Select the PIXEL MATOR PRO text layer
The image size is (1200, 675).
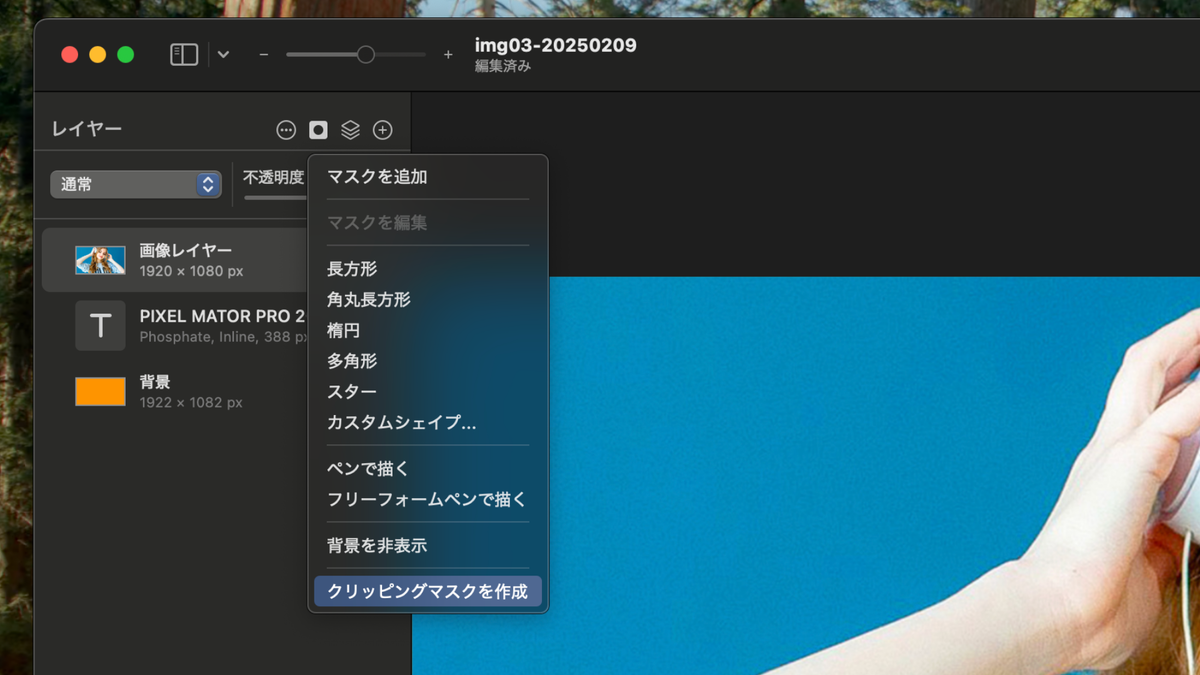point(175,326)
